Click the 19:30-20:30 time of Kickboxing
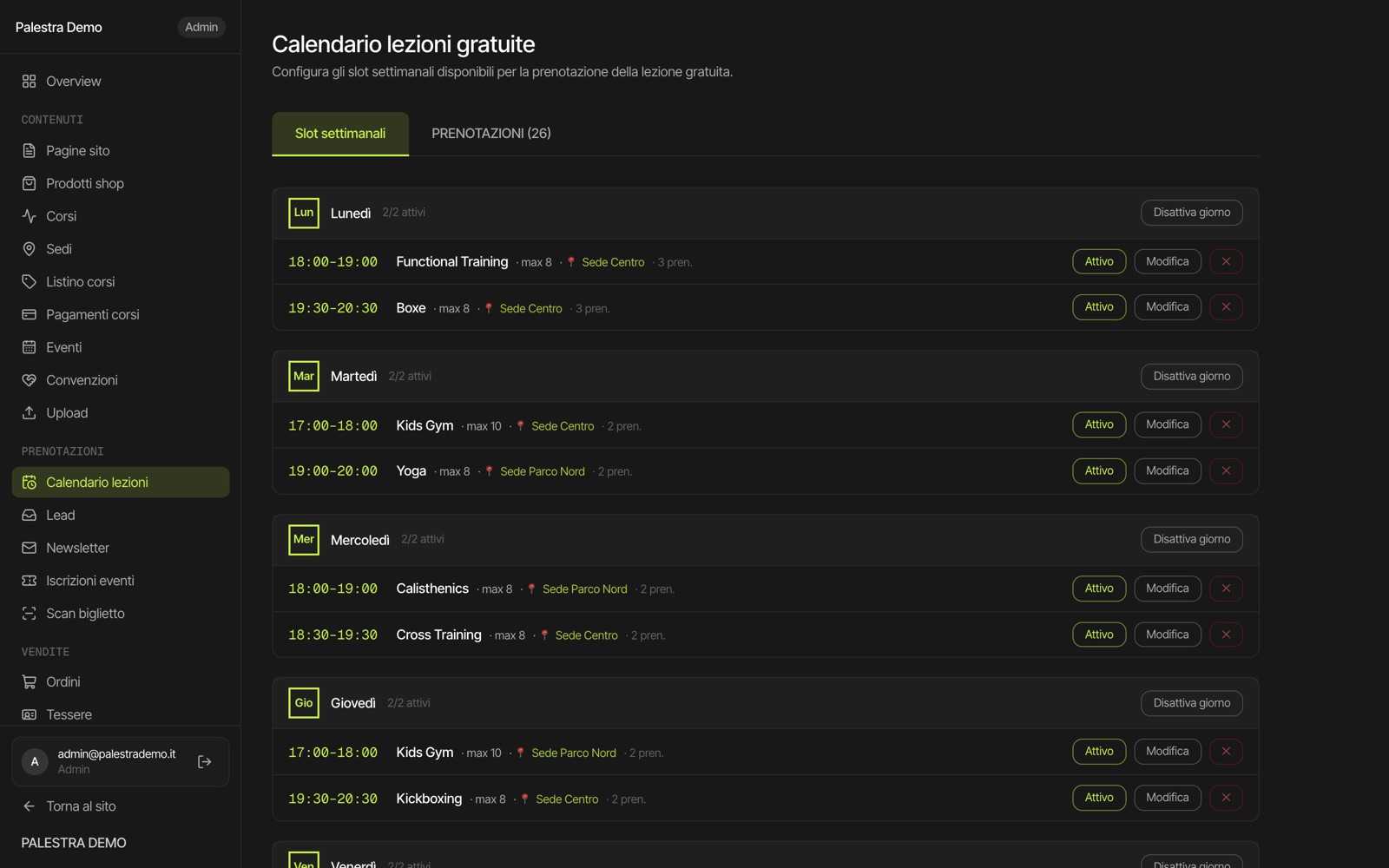The image size is (1389, 868). pos(333,799)
